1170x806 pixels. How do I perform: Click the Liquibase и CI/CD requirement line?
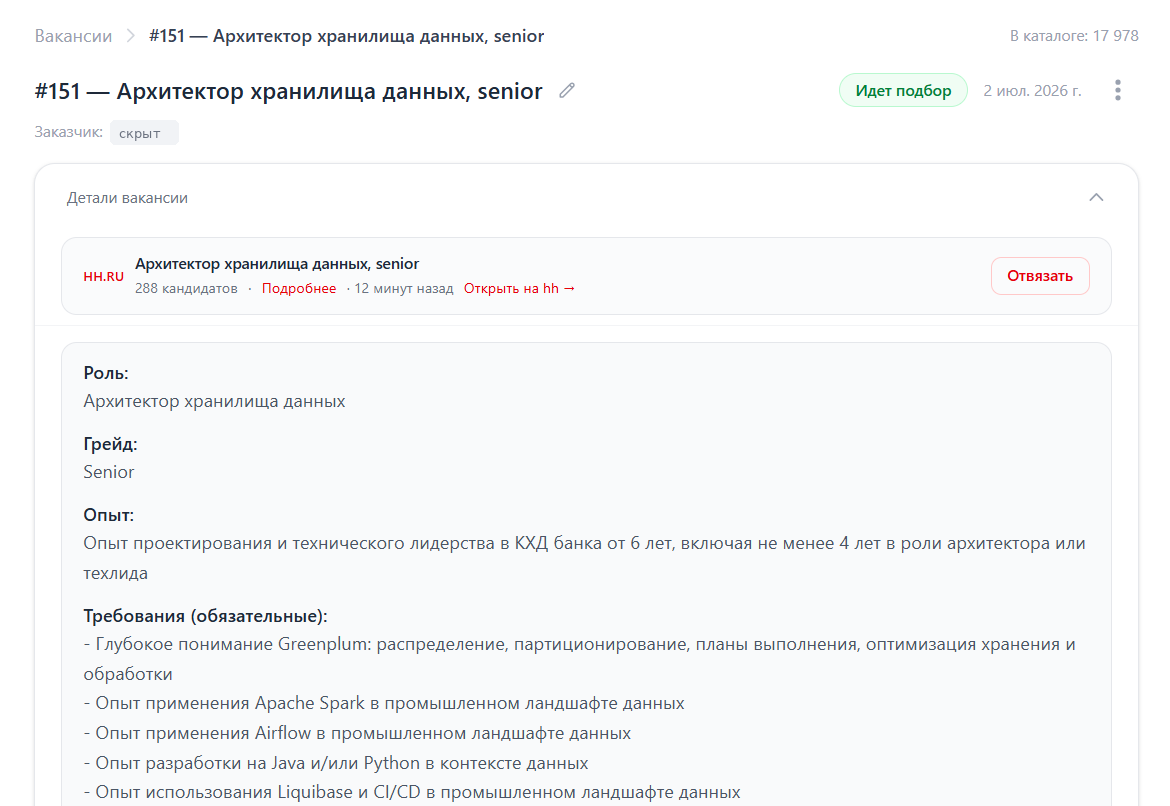(412, 793)
